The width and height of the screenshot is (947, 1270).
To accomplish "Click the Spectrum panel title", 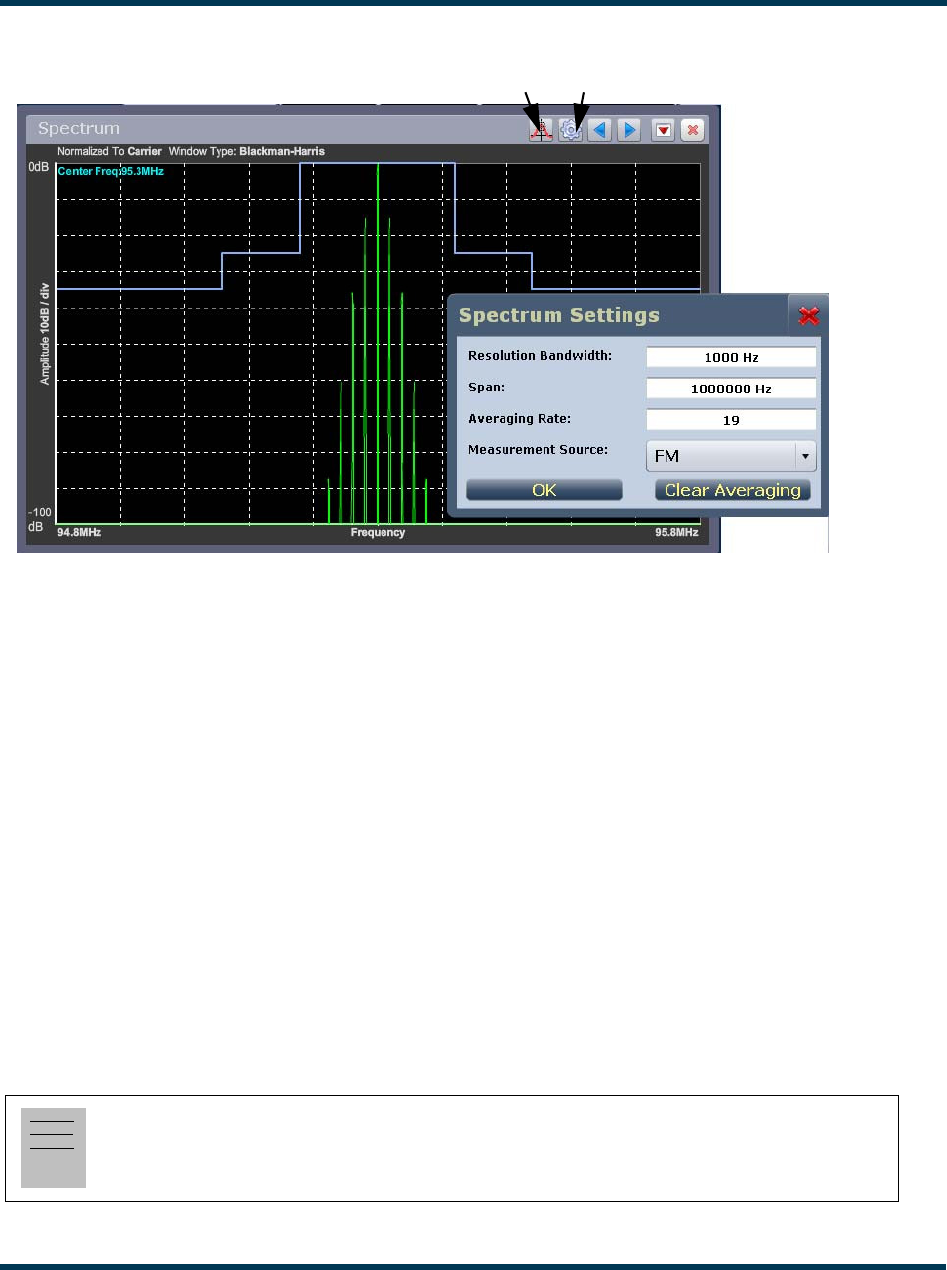I will click(x=79, y=129).
